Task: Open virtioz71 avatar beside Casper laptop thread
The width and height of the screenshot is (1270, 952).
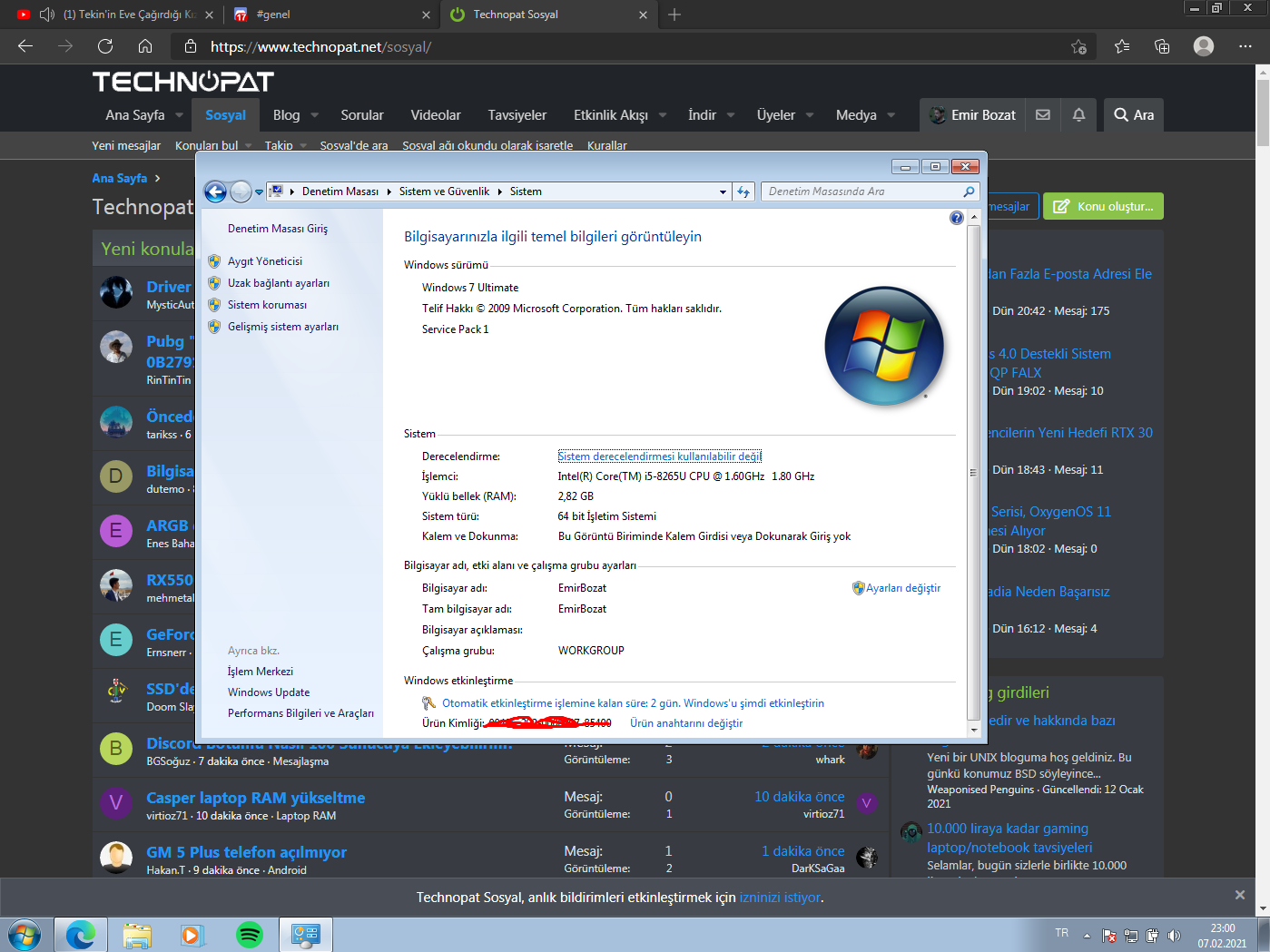Action: tap(866, 803)
